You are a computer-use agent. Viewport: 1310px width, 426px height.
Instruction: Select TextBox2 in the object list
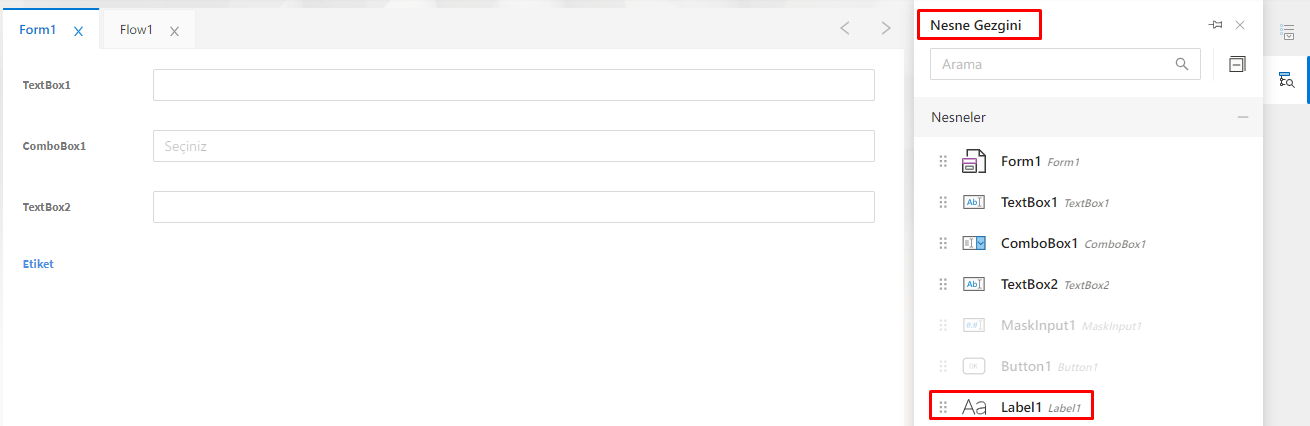pos(1029,284)
